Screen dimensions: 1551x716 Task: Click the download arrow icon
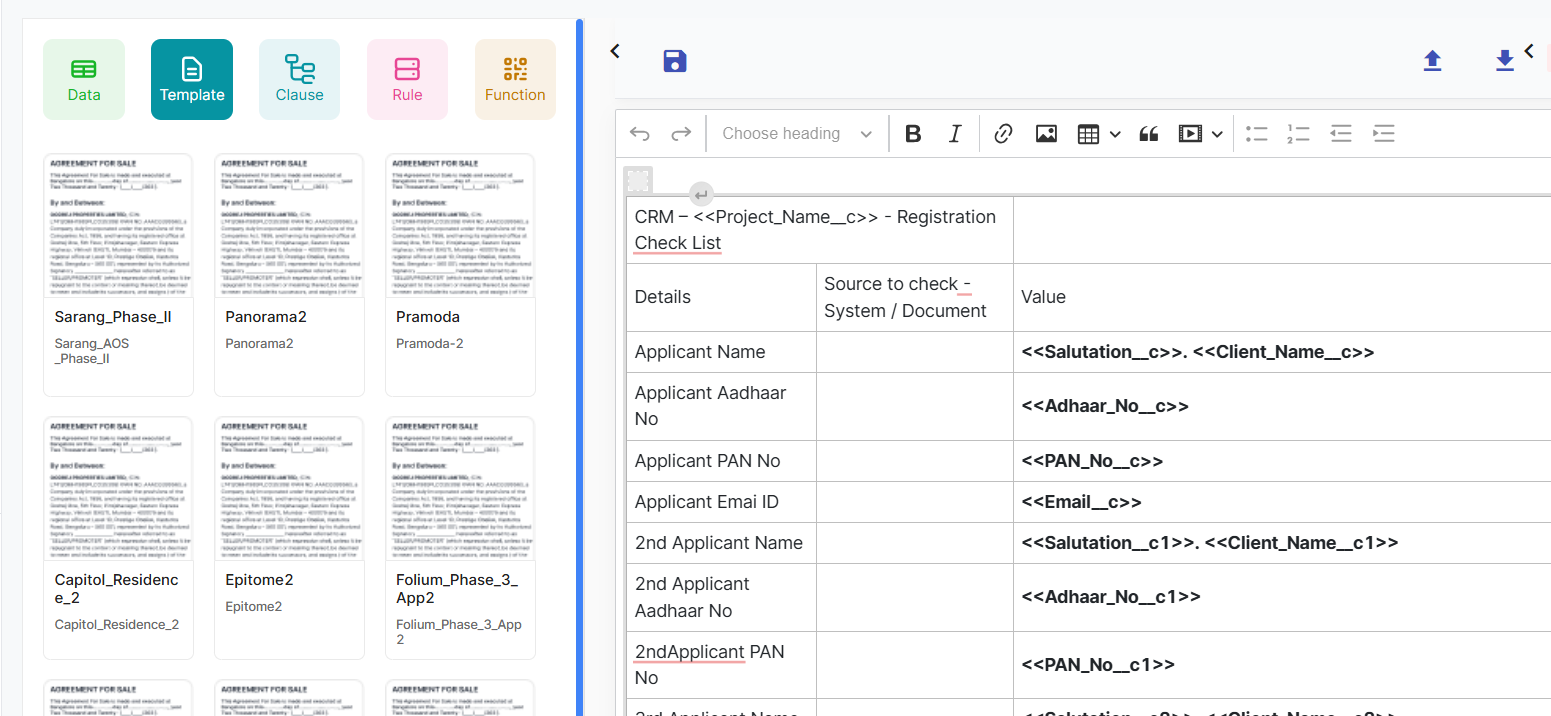coord(1505,61)
